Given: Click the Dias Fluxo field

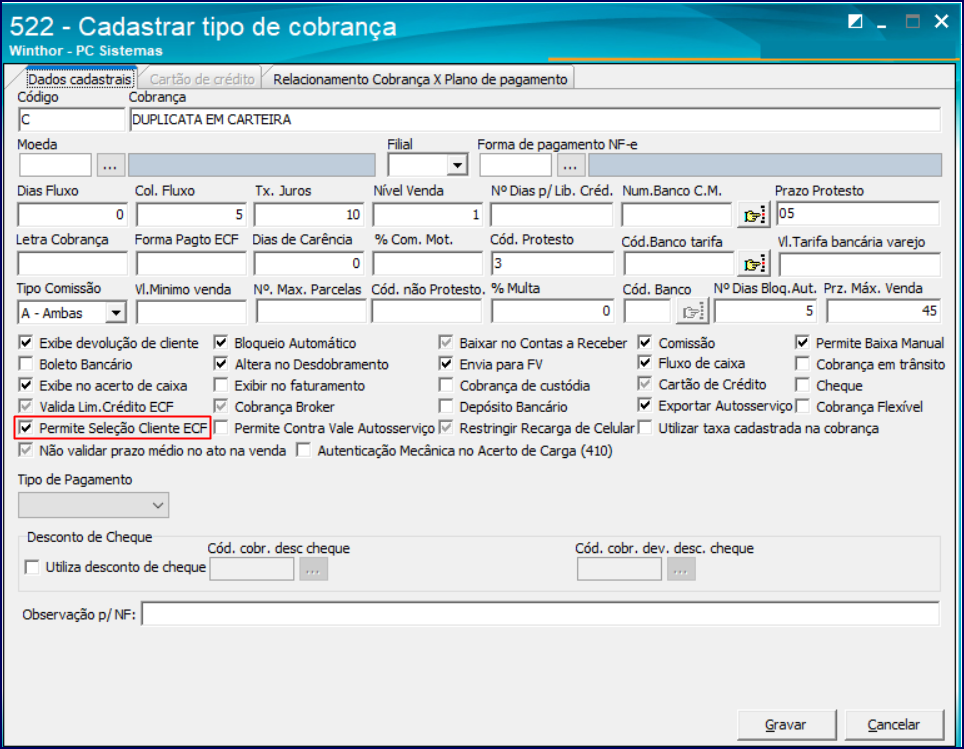Looking at the screenshot, I should [72, 215].
